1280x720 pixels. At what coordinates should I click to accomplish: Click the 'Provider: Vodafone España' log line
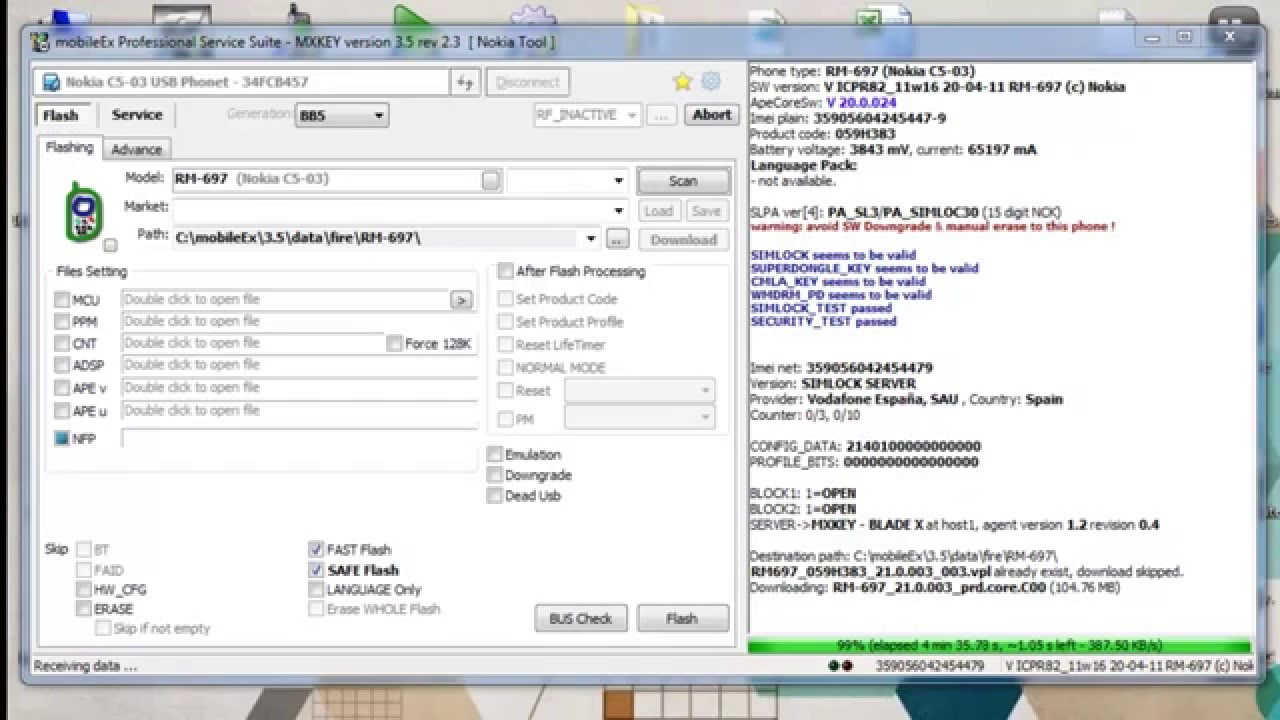click(x=906, y=399)
